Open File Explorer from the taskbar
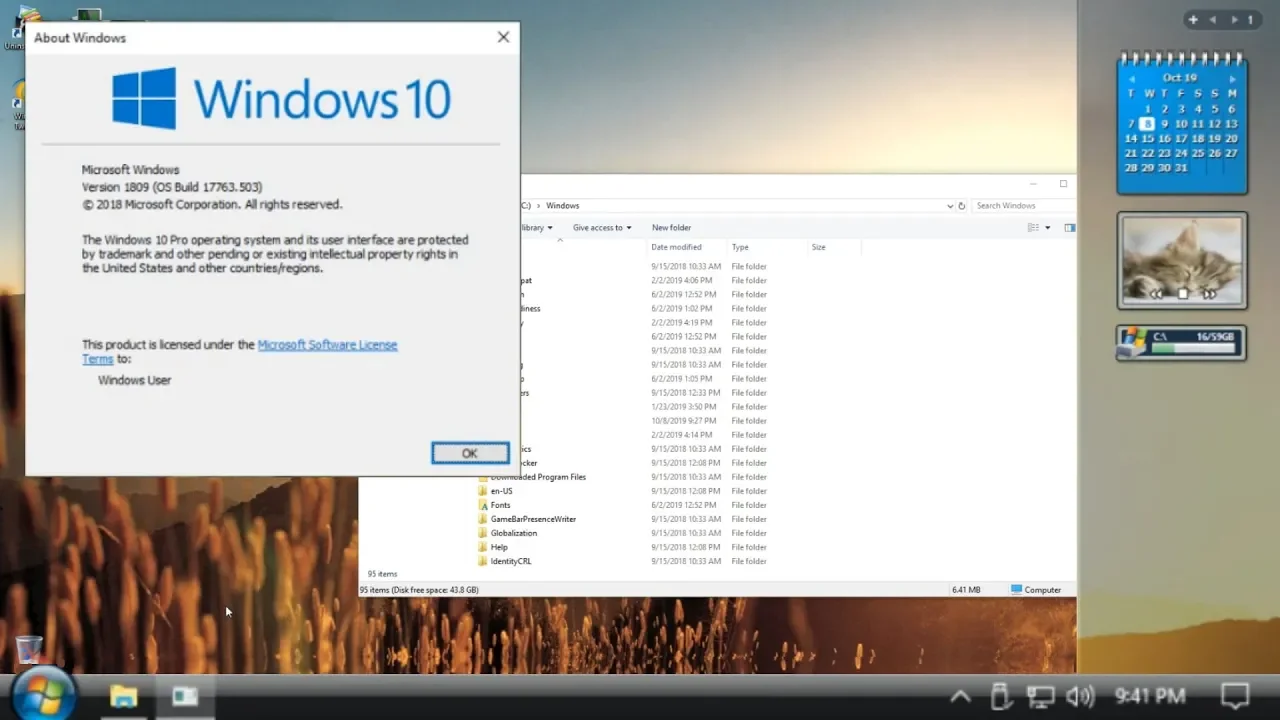The width and height of the screenshot is (1280, 720). pyautogui.click(x=124, y=696)
